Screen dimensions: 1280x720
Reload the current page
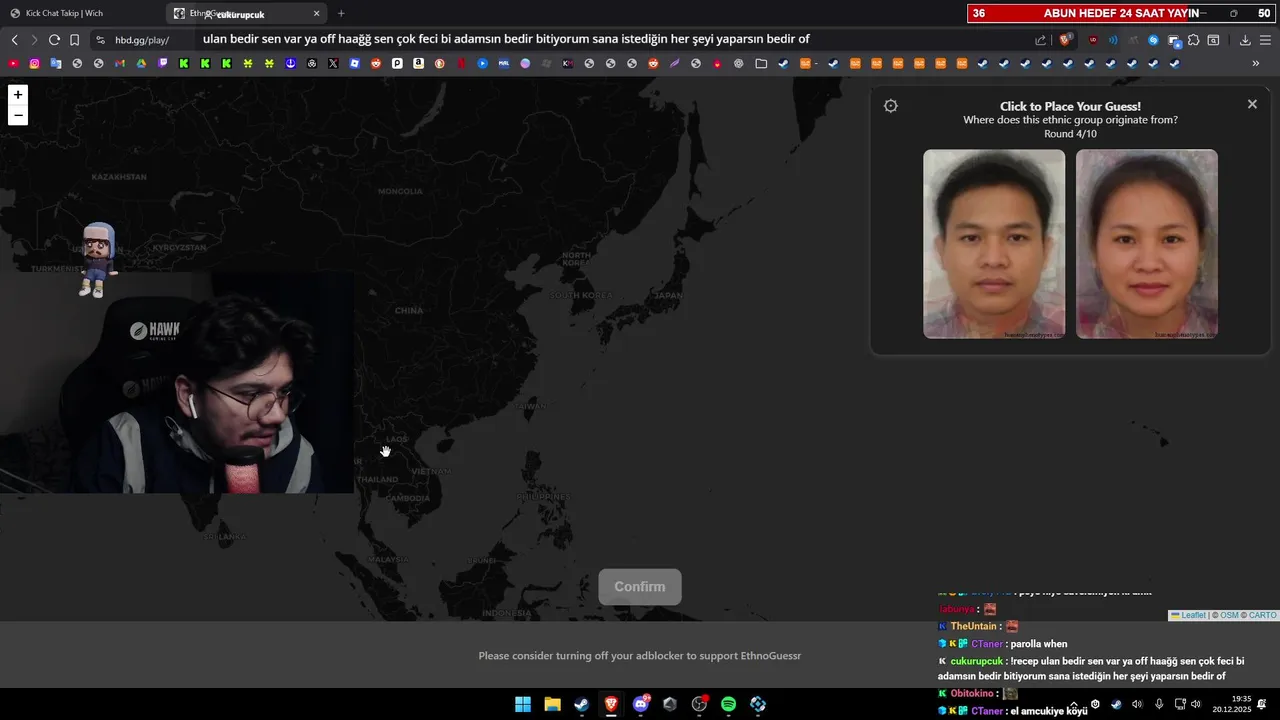coord(54,40)
